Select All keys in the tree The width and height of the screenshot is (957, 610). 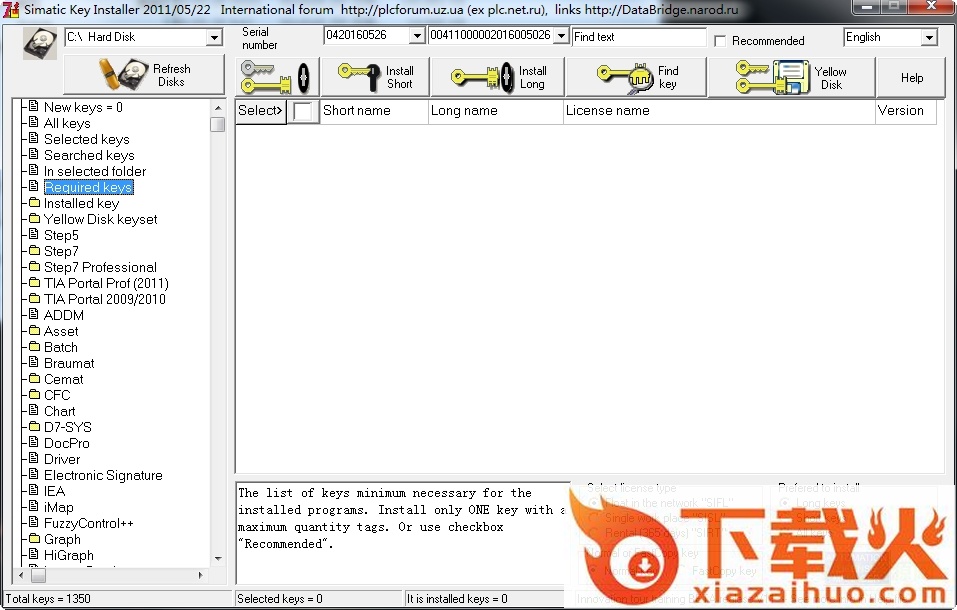[x=67, y=123]
